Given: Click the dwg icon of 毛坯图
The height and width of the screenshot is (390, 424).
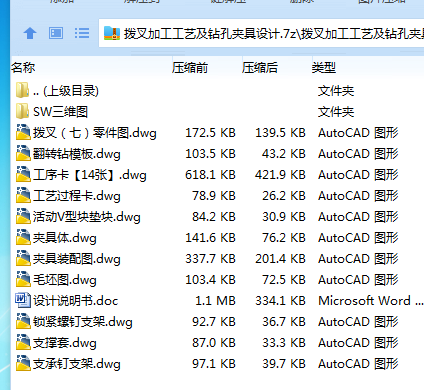Looking at the screenshot, I should pos(23,279).
